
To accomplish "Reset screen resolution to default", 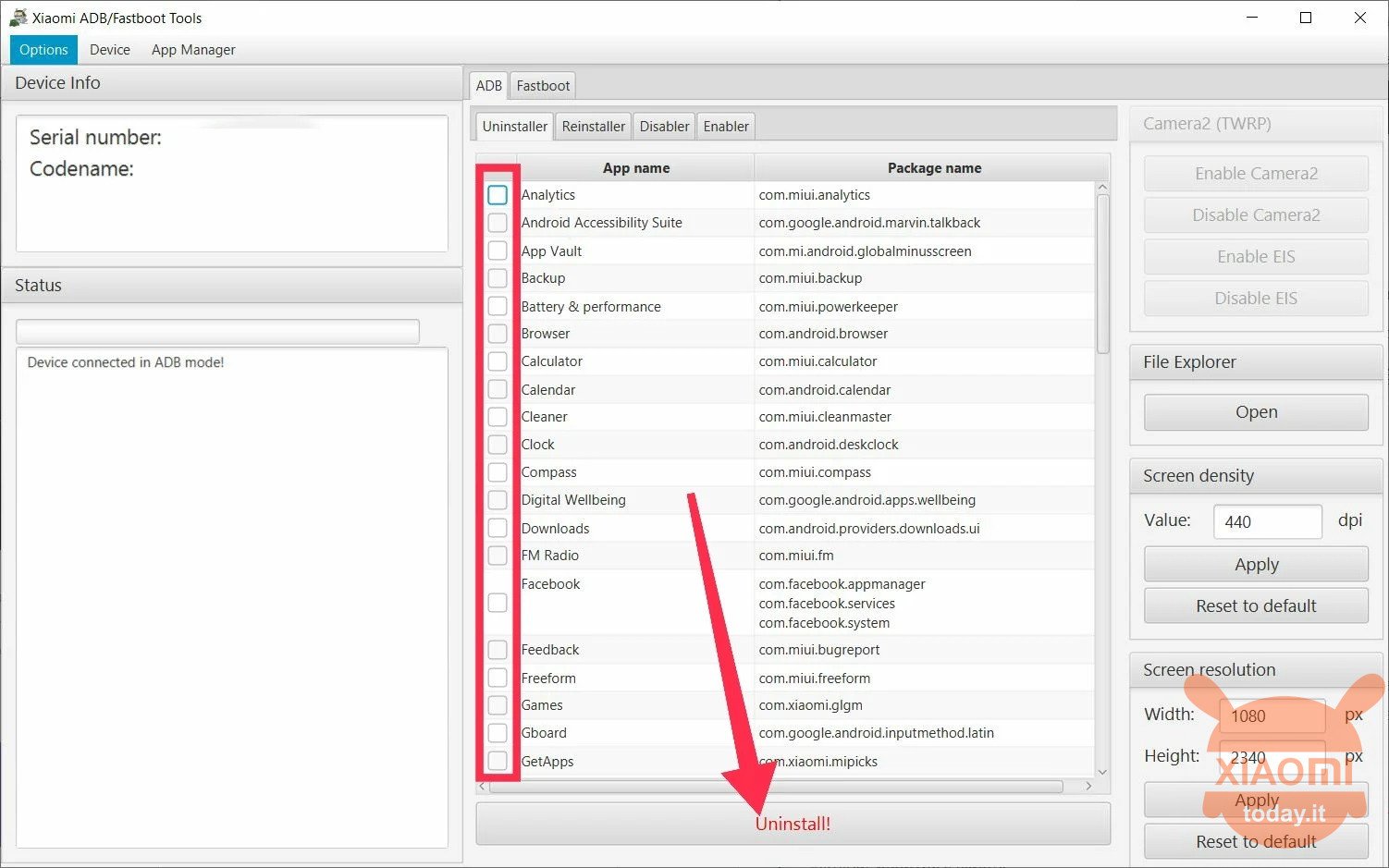I will coord(1256,842).
